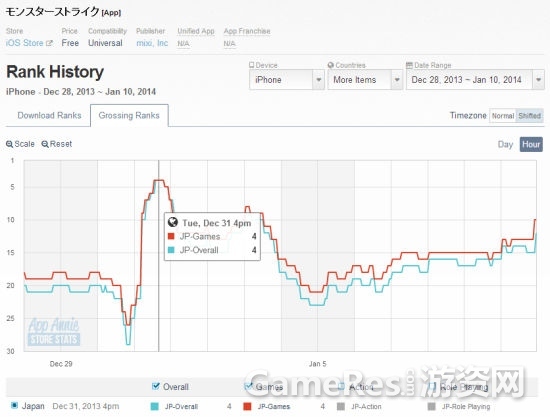The image size is (550, 417).
Task: Click the Countries globe icon label
Action: click(x=330, y=65)
